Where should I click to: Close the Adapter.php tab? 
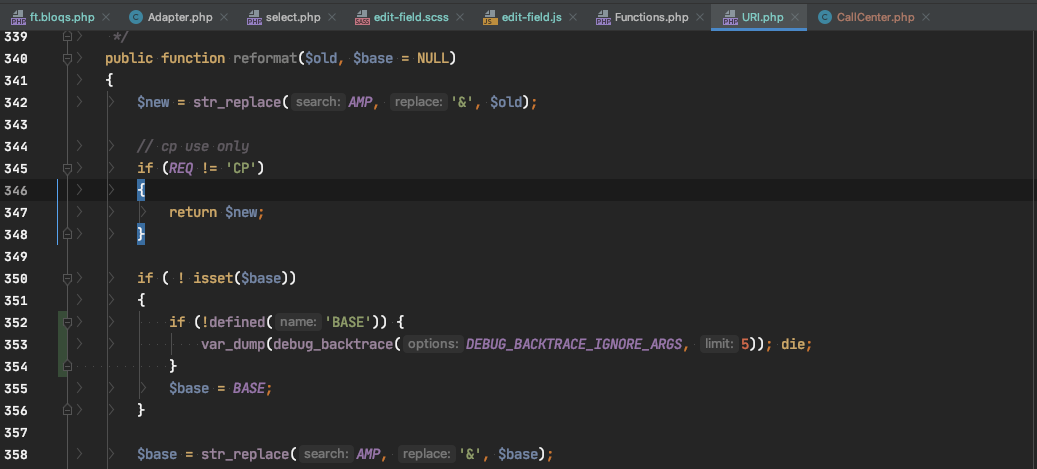tap(224, 17)
